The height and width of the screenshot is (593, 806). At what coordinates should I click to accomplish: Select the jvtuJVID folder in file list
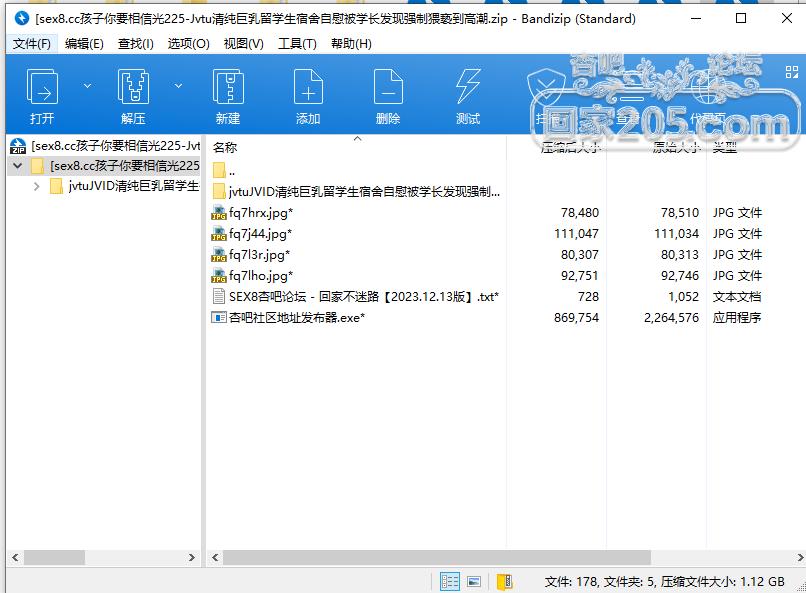pyautogui.click(x=356, y=192)
